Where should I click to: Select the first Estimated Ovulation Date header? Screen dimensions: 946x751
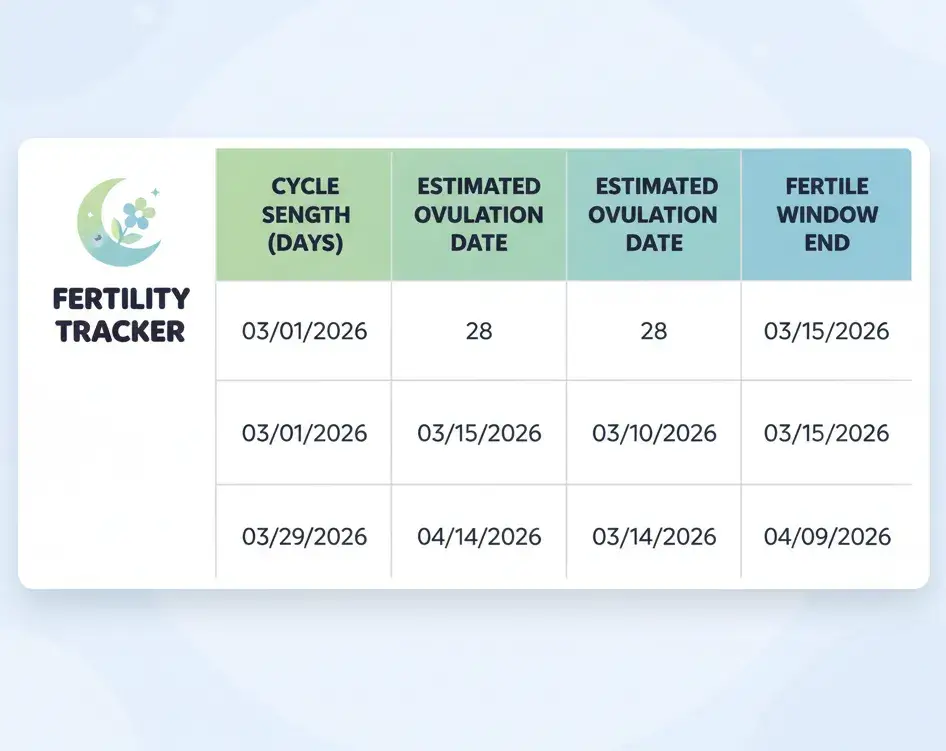(x=479, y=215)
